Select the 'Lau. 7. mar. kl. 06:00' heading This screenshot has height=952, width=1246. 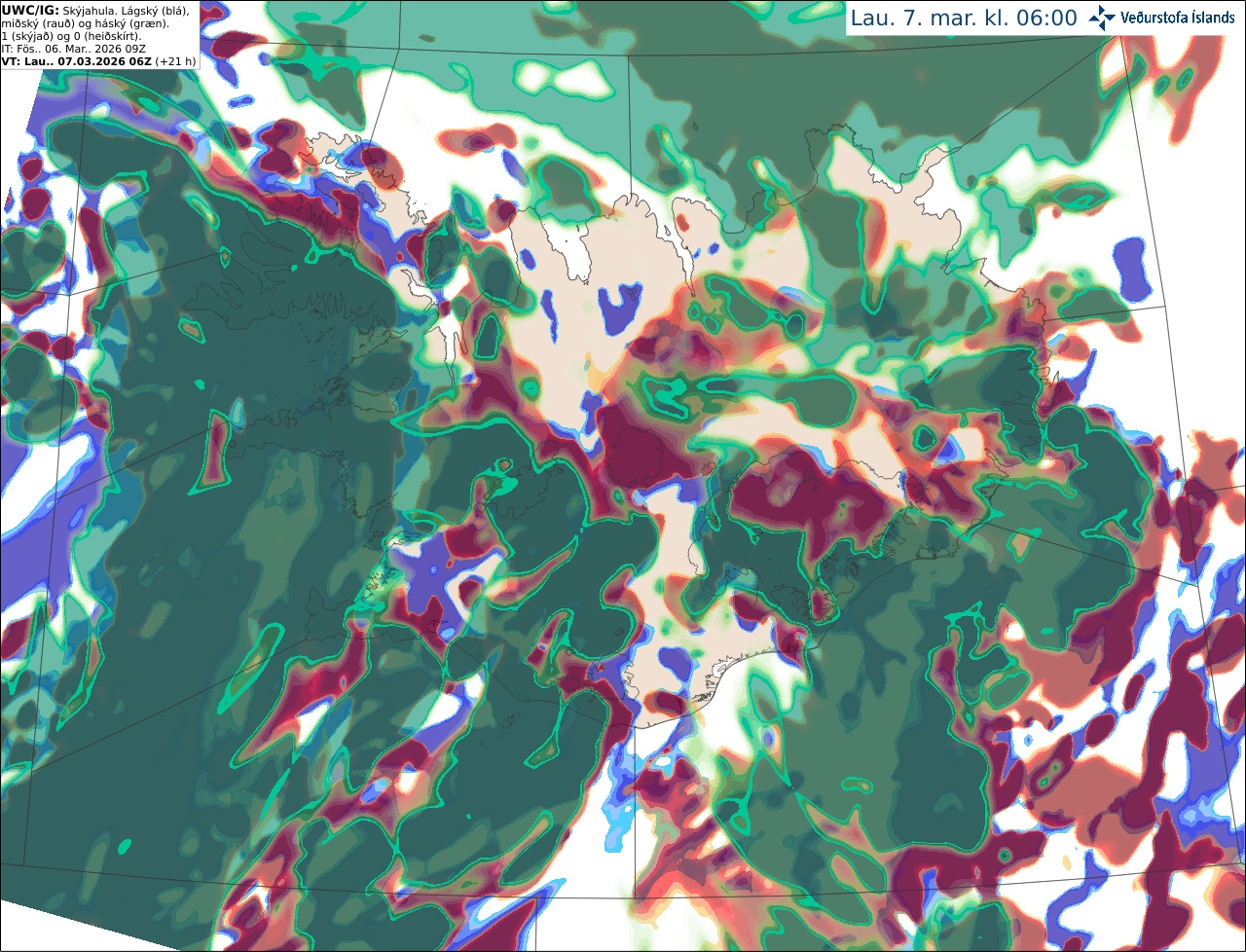(x=964, y=18)
